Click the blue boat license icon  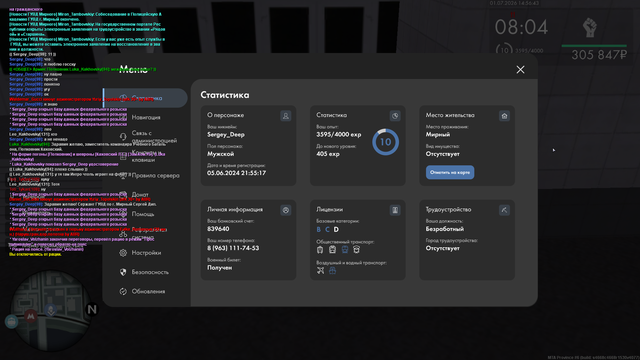click(x=332, y=270)
